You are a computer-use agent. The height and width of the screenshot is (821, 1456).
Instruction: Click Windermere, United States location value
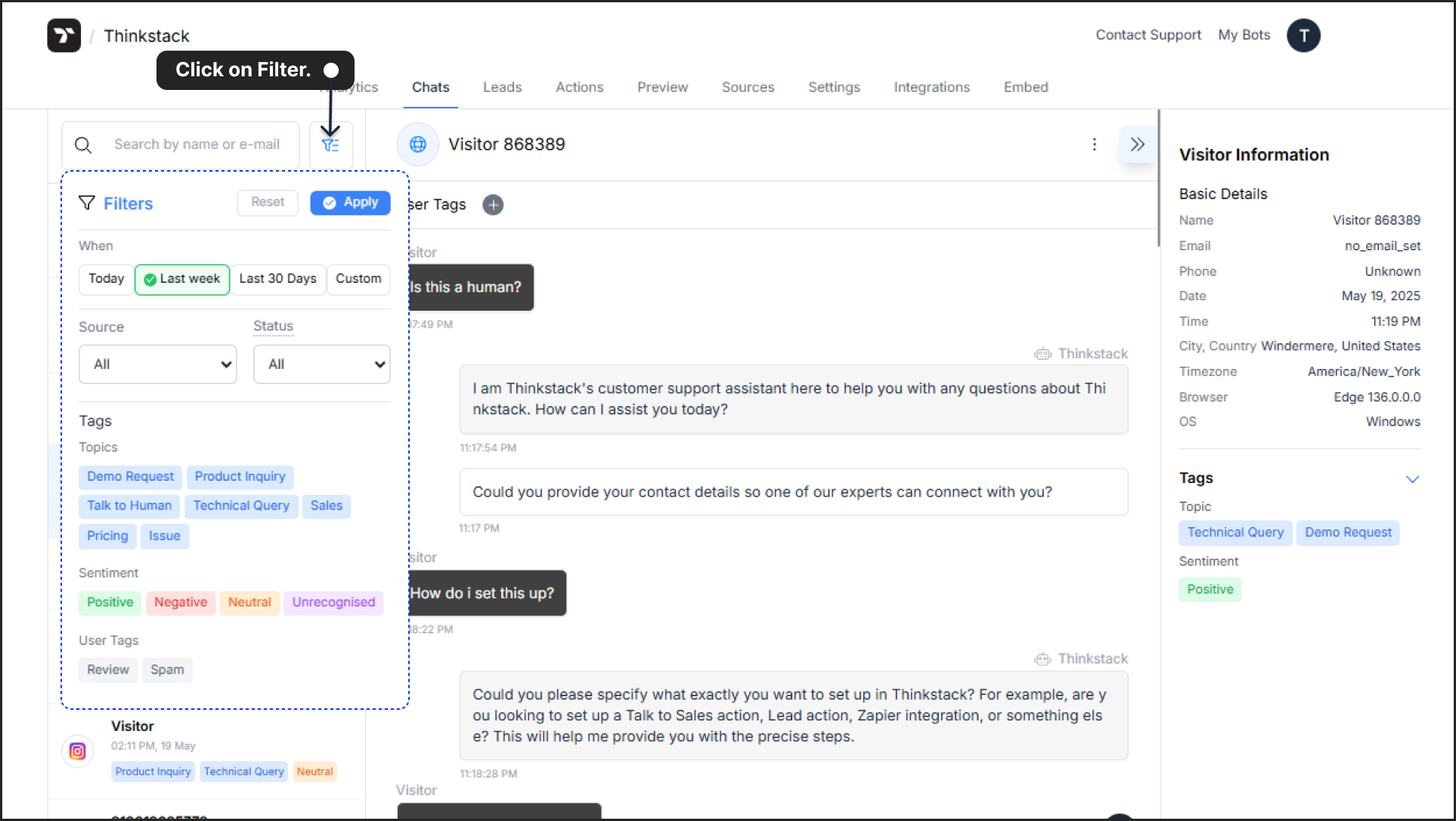pyautogui.click(x=1340, y=346)
